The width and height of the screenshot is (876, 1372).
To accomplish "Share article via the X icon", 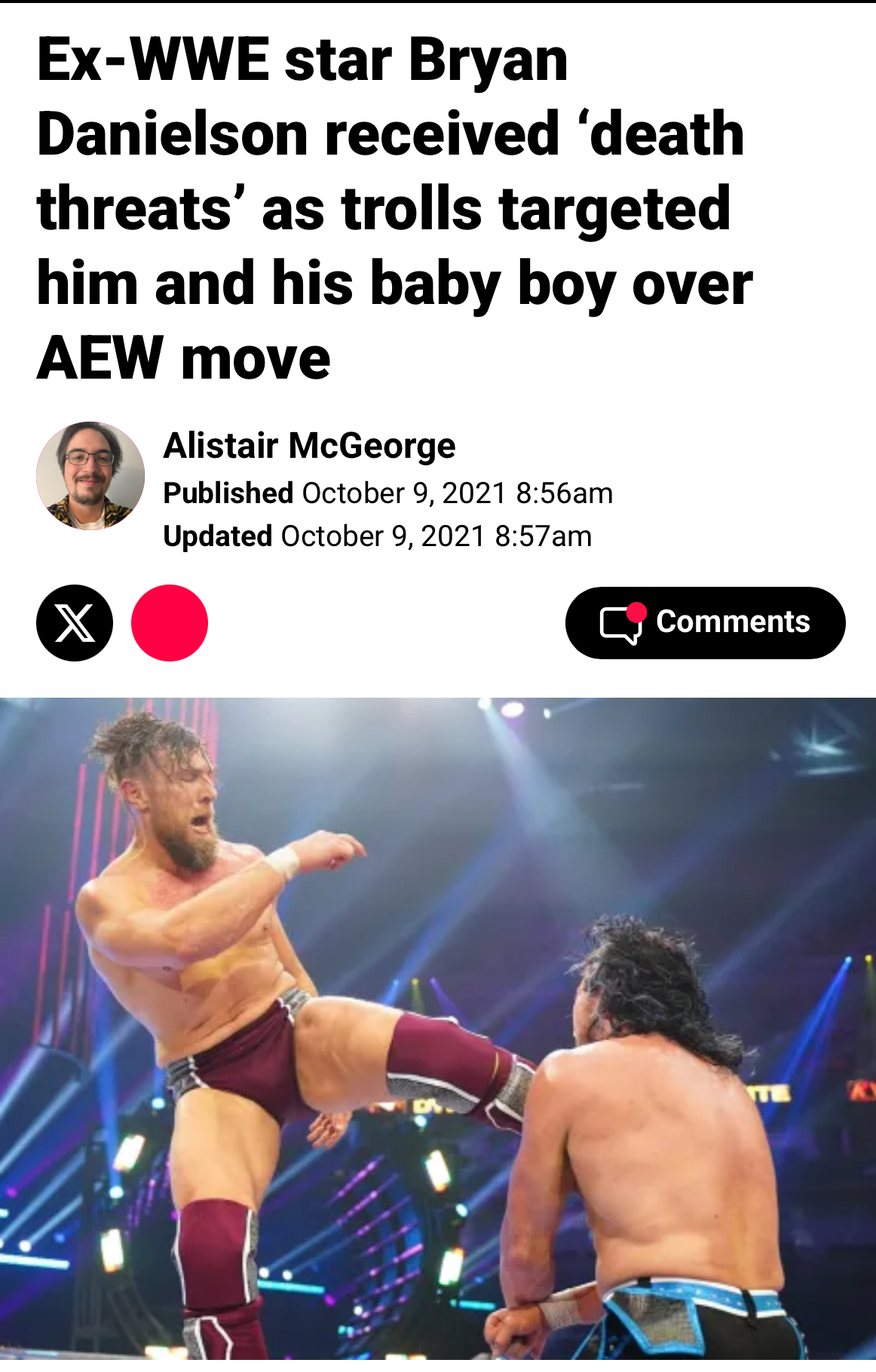I will coord(75,623).
